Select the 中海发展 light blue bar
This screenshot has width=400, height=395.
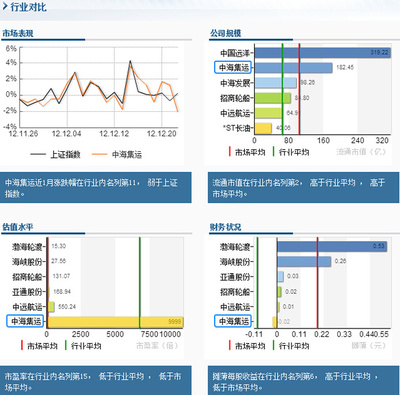[x=275, y=83]
